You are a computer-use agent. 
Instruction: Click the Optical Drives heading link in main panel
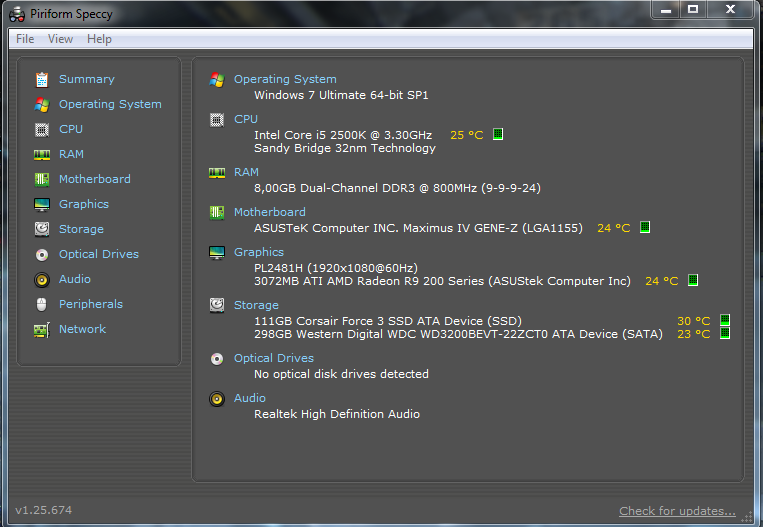pyautogui.click(x=274, y=358)
